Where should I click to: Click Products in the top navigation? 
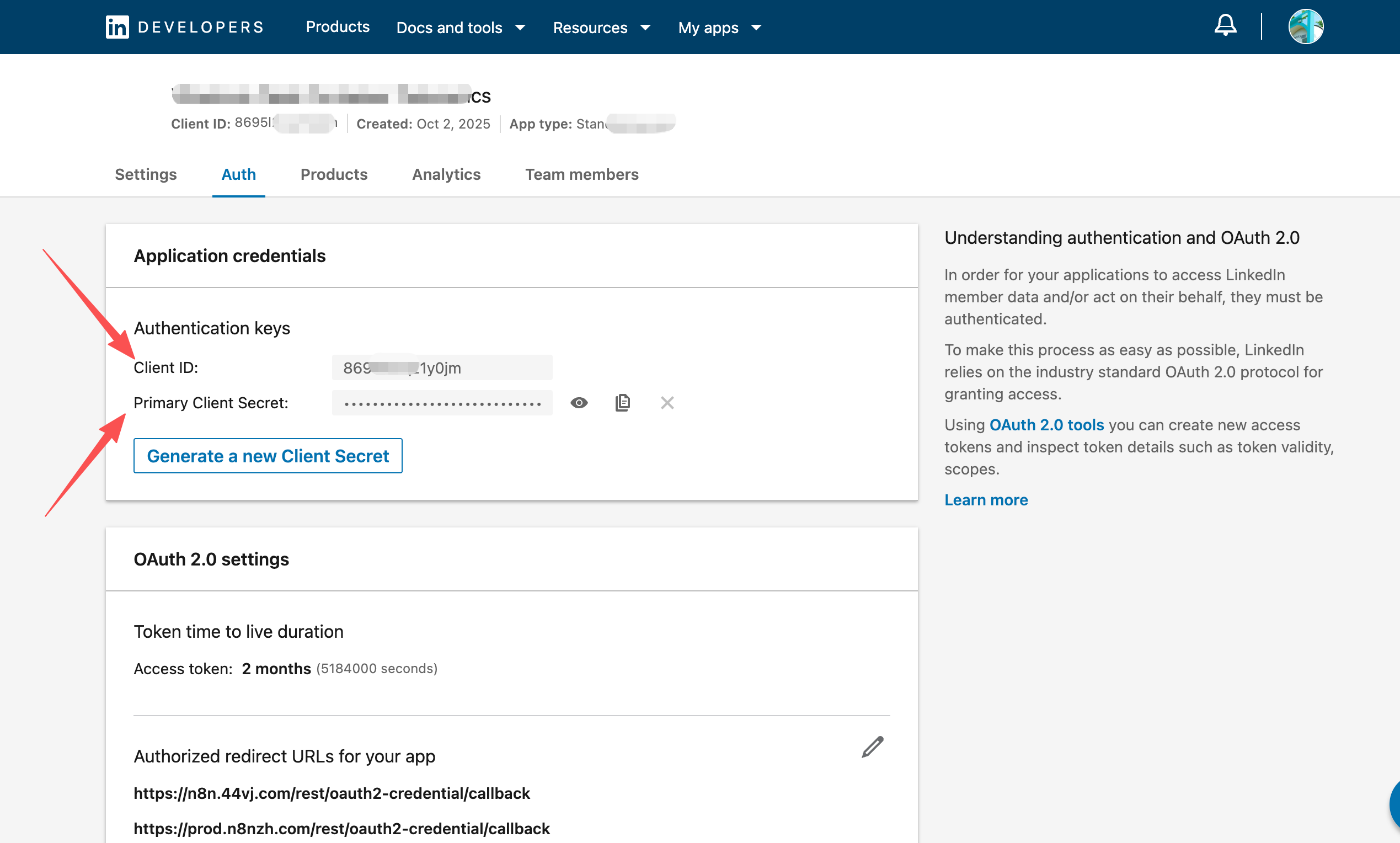(x=338, y=26)
